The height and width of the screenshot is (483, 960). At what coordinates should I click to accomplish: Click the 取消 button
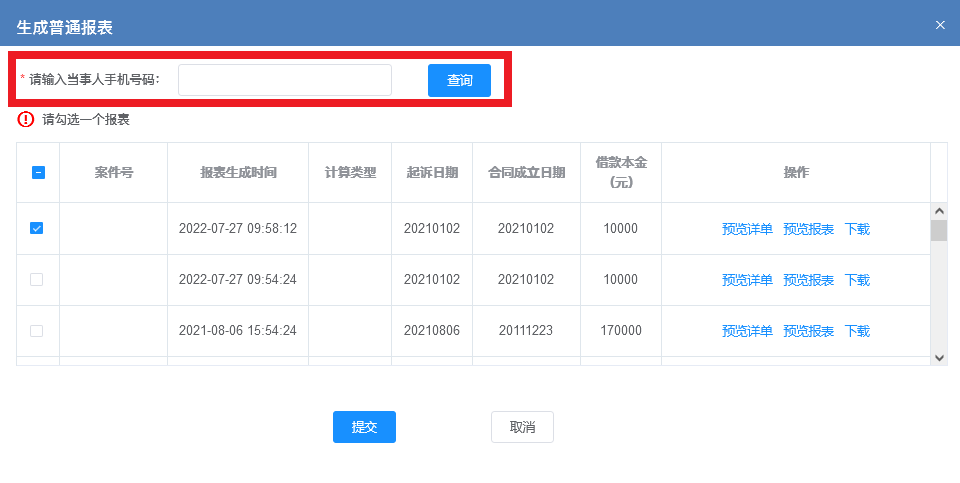(x=522, y=427)
